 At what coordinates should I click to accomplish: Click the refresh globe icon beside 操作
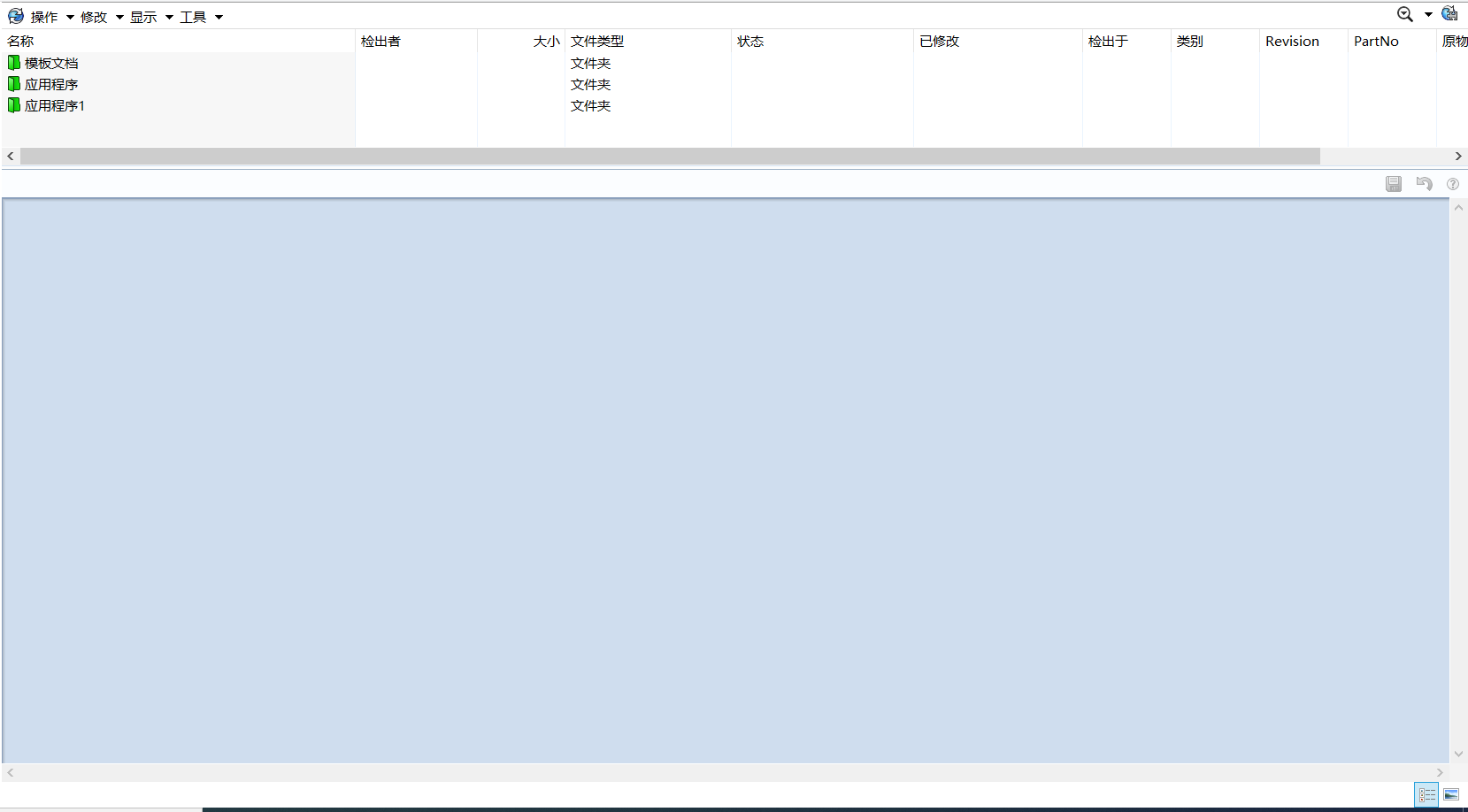[x=16, y=16]
